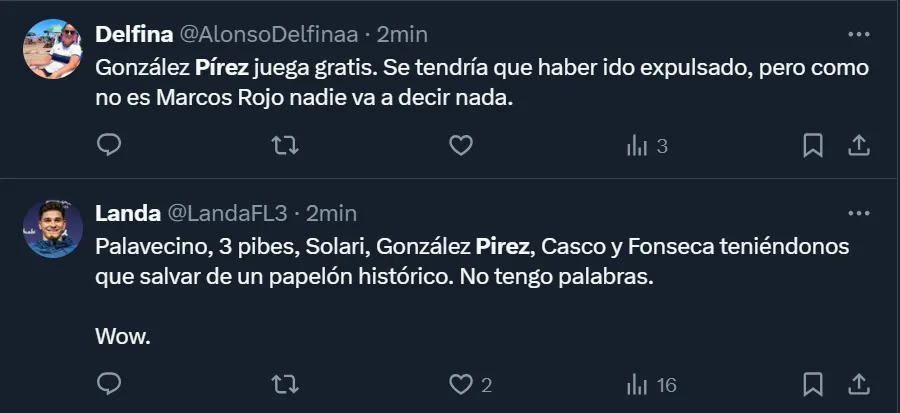Bookmark Delfina's tweet
The width and height of the screenshot is (900, 413).
pos(813,146)
